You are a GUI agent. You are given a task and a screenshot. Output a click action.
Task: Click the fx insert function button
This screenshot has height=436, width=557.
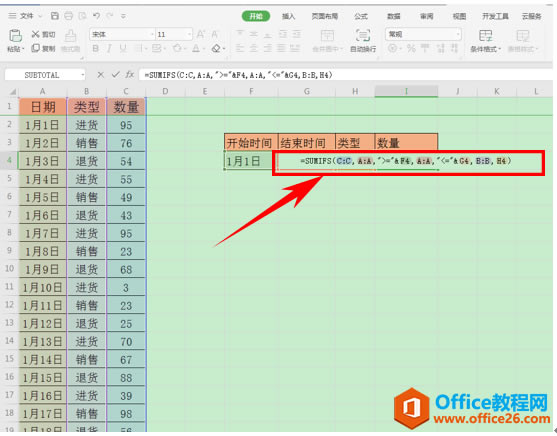(130, 75)
